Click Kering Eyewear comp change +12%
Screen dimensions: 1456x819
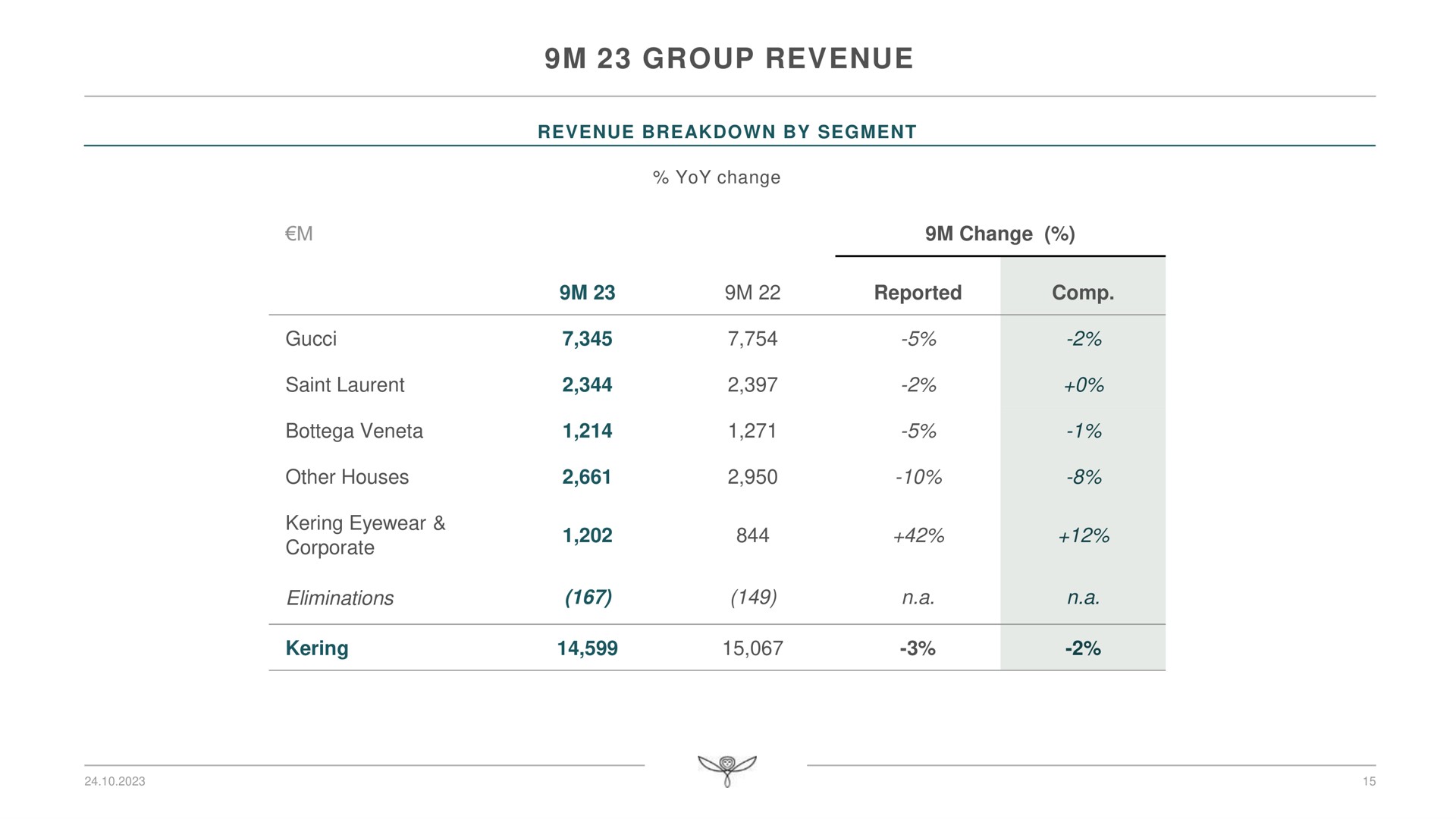pos(1083,536)
